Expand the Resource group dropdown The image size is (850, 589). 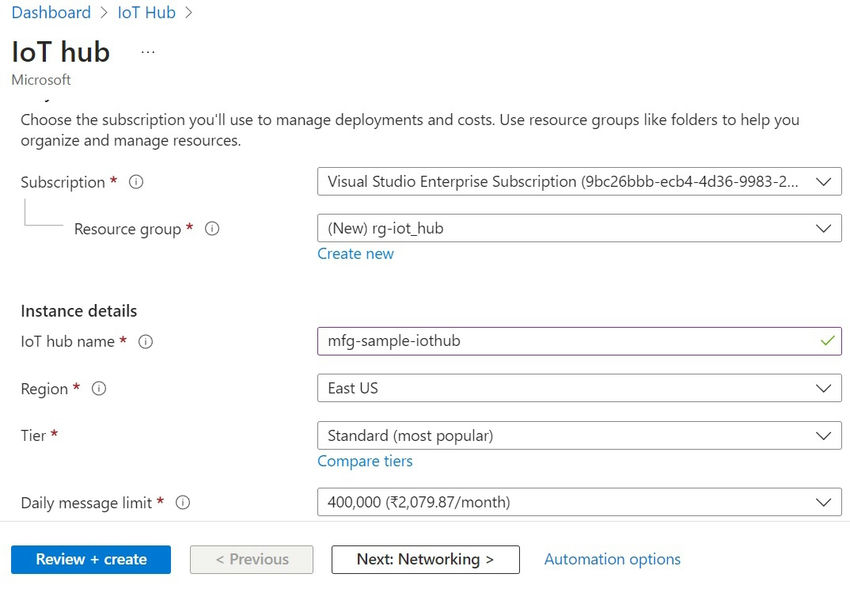(x=579, y=228)
